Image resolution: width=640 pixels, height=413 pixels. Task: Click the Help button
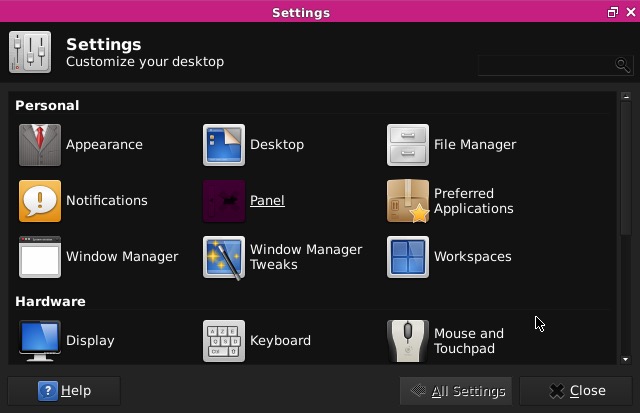point(64,391)
